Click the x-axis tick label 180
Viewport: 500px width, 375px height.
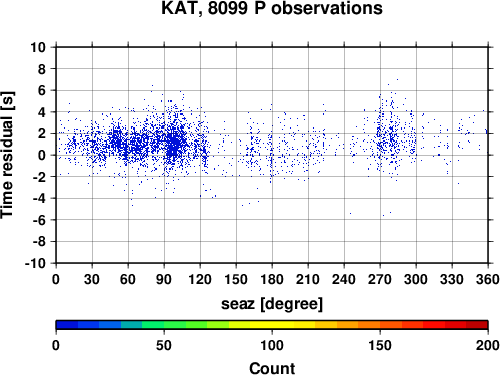[272, 279]
